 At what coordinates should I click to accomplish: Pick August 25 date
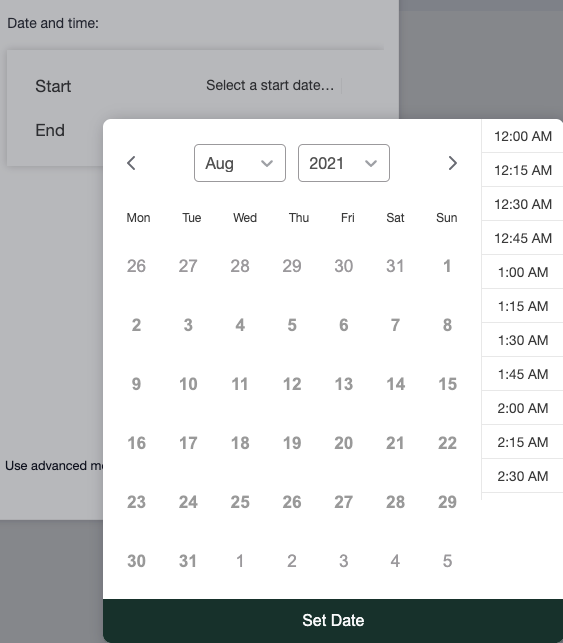[240, 502]
